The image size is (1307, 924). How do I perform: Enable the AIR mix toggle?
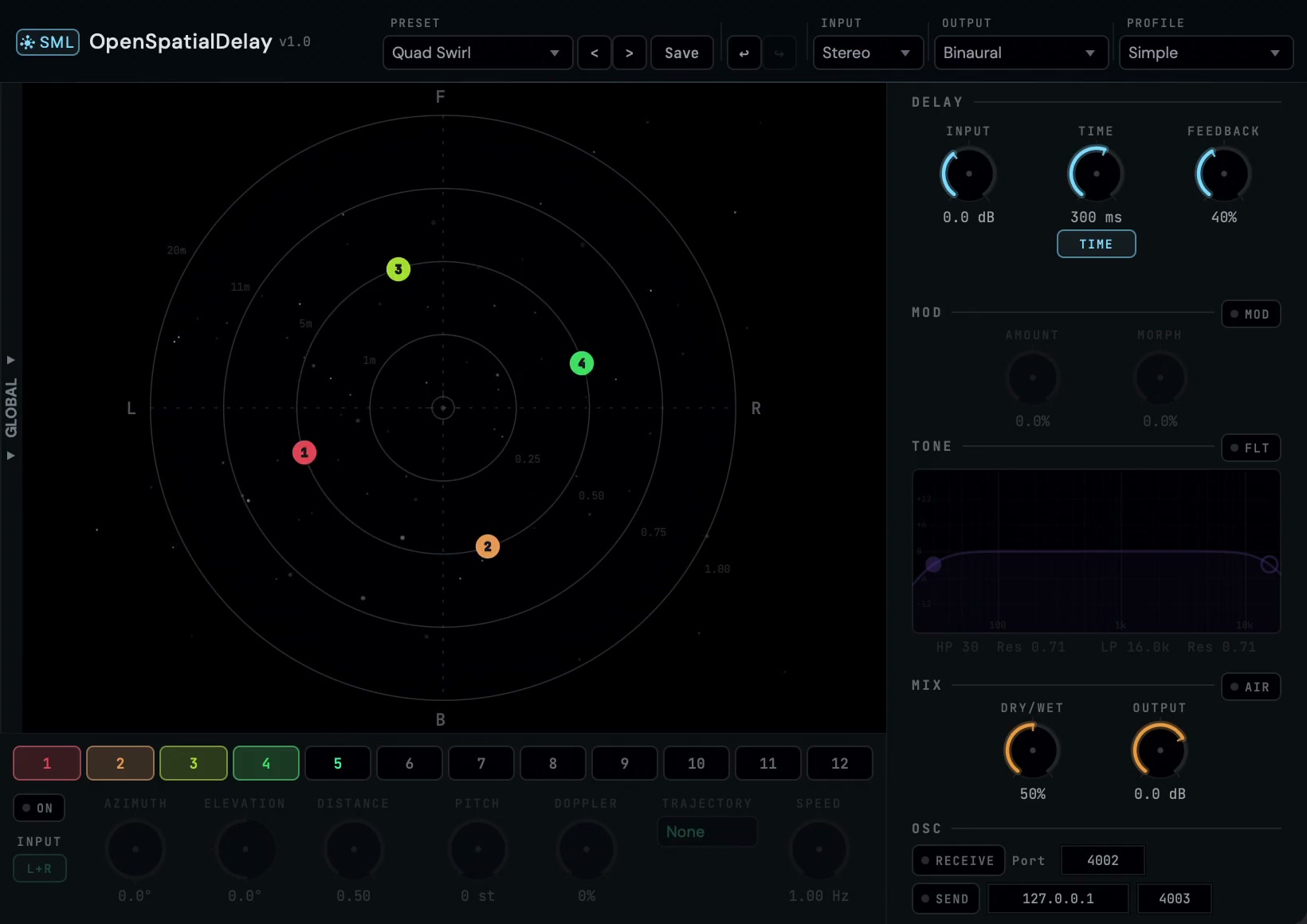click(1250, 687)
